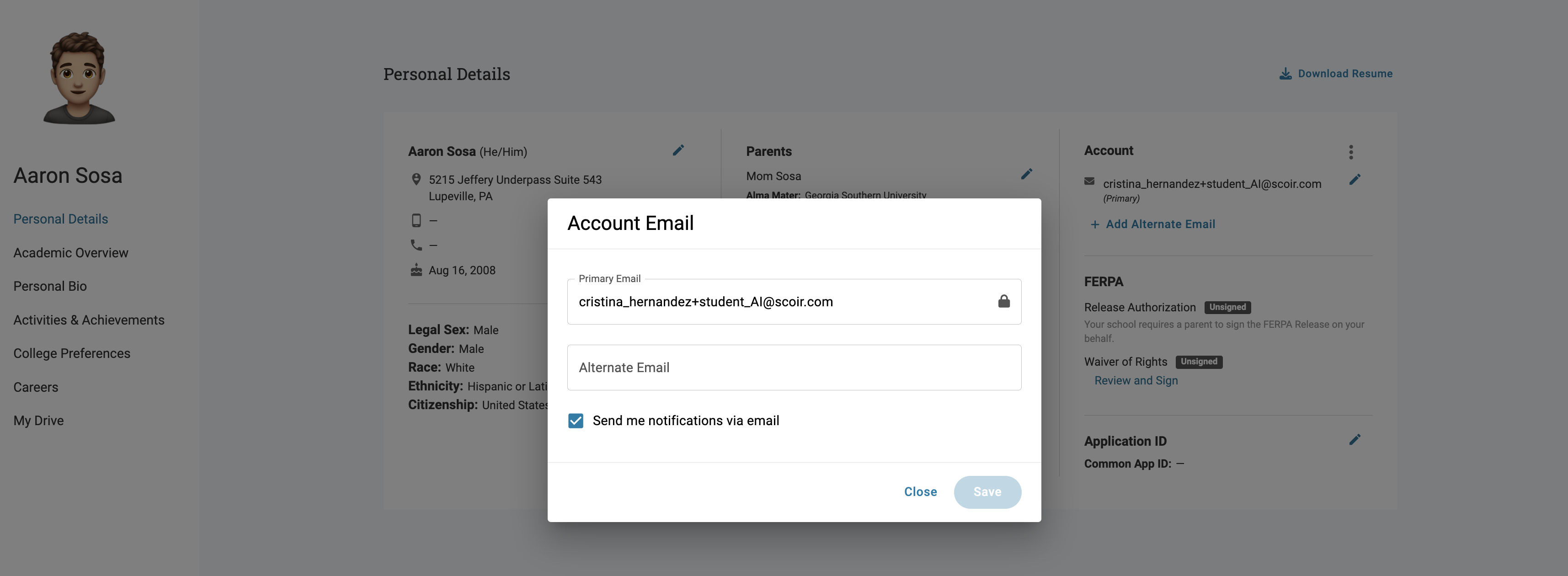Viewport: 1568px width, 576px height.
Task: Click Unsigned badge next to Waiver of Rights
Action: (1199, 362)
